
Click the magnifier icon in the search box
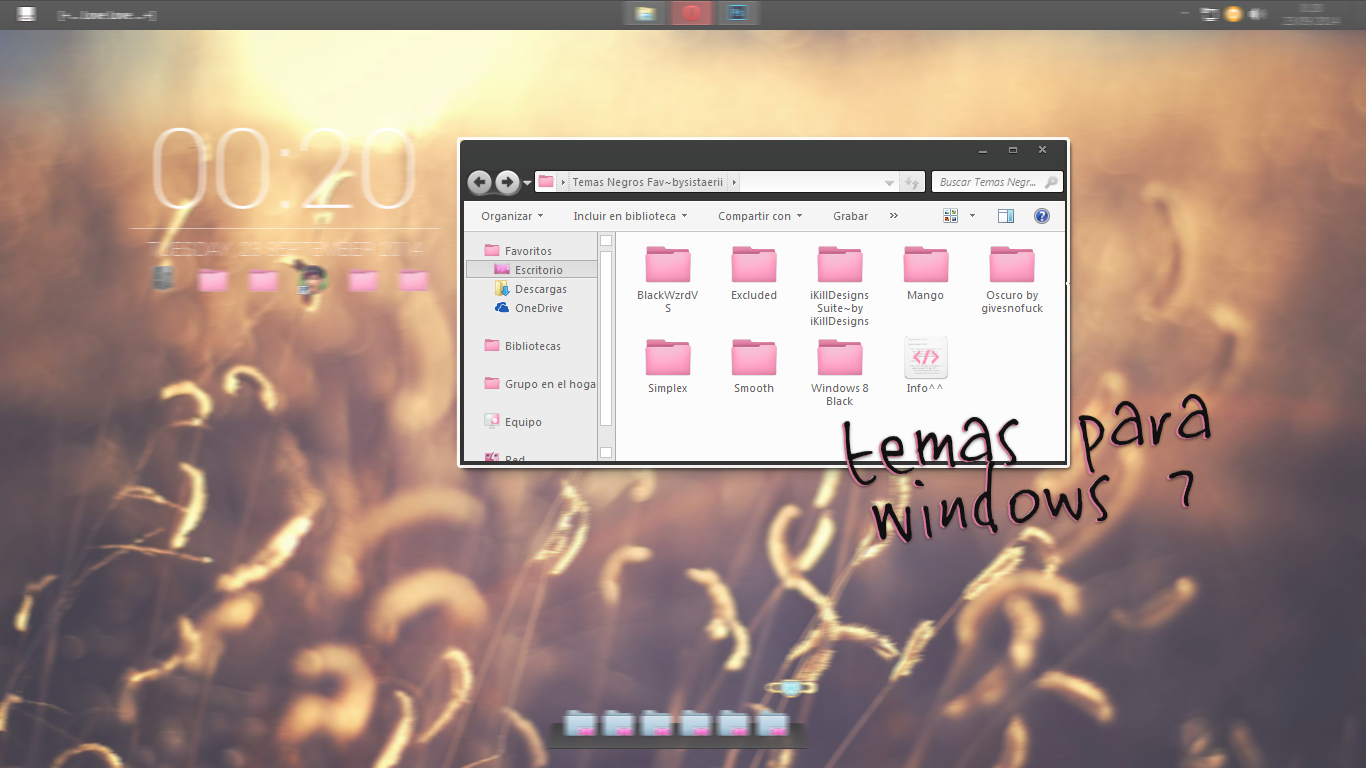point(1050,182)
